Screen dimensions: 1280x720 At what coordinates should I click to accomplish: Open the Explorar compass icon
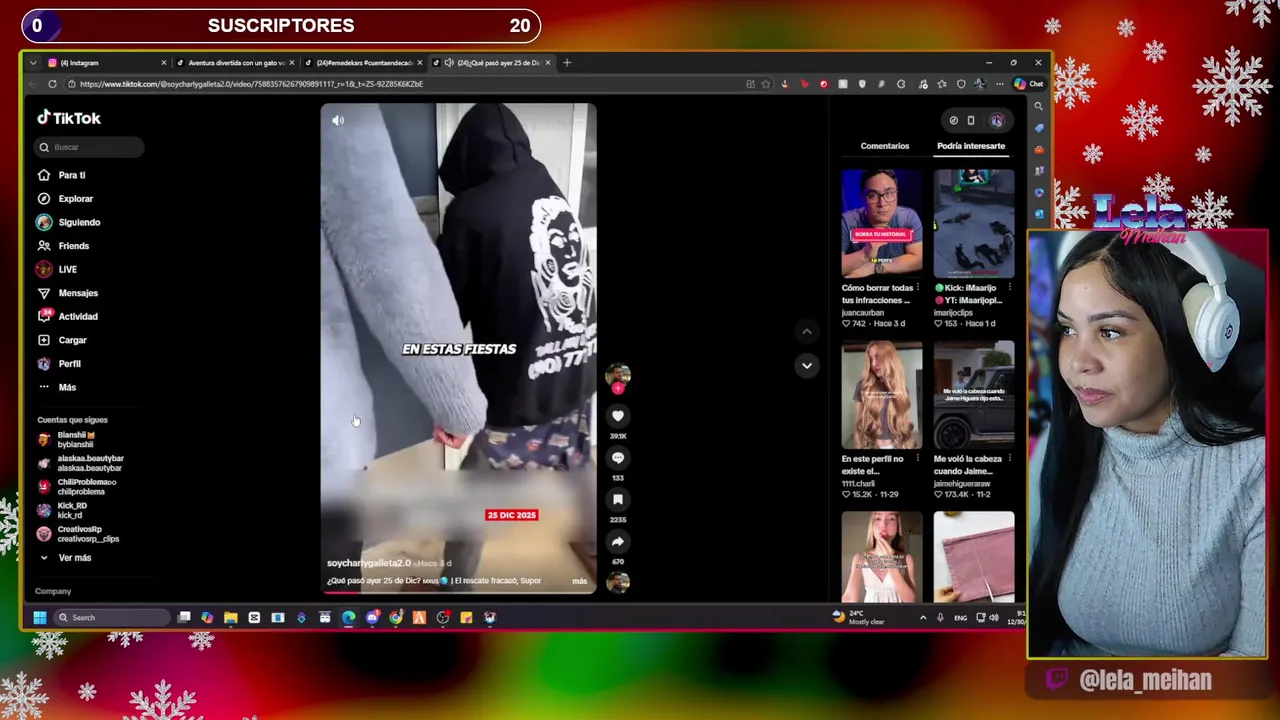coord(44,199)
